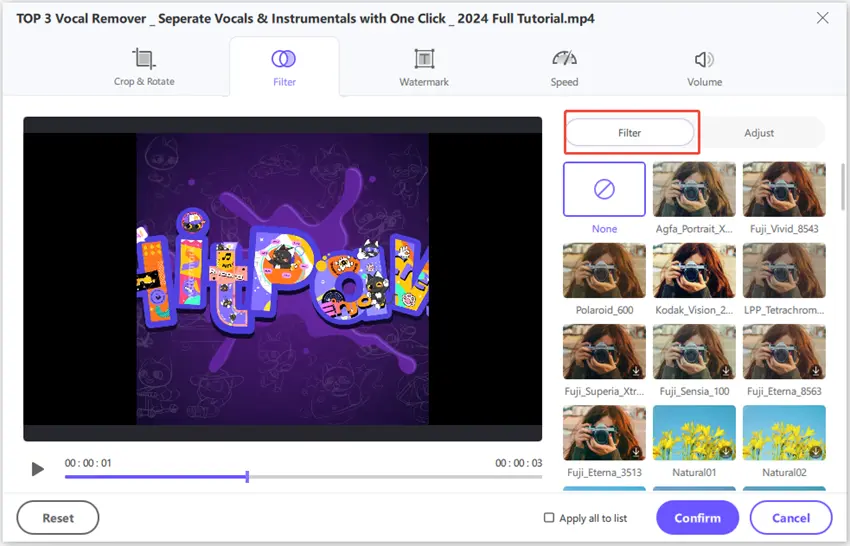
Task: Open the Watermark tab
Action: (x=424, y=67)
